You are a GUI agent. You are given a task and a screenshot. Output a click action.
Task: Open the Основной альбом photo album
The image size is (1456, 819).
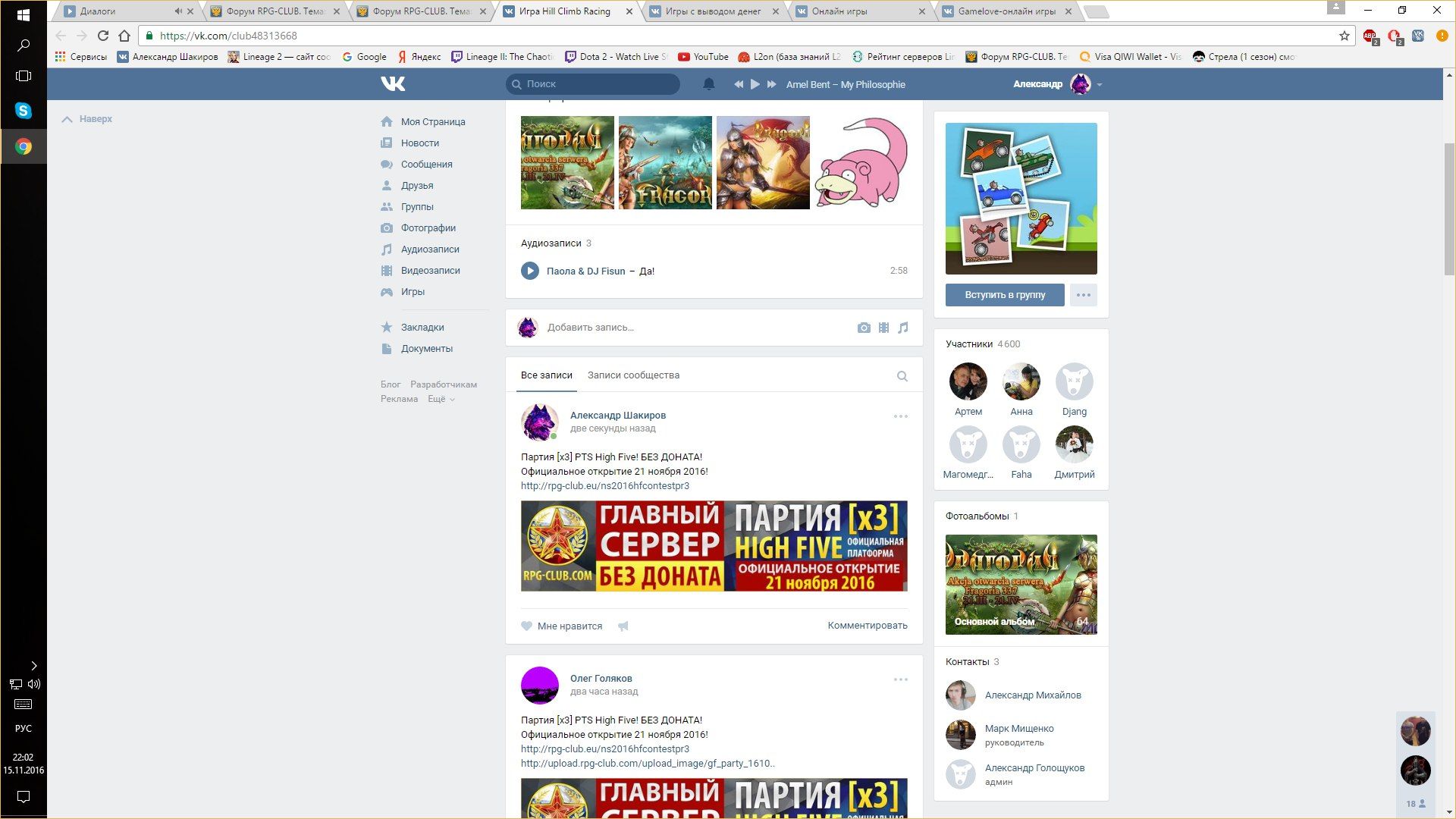point(1021,585)
